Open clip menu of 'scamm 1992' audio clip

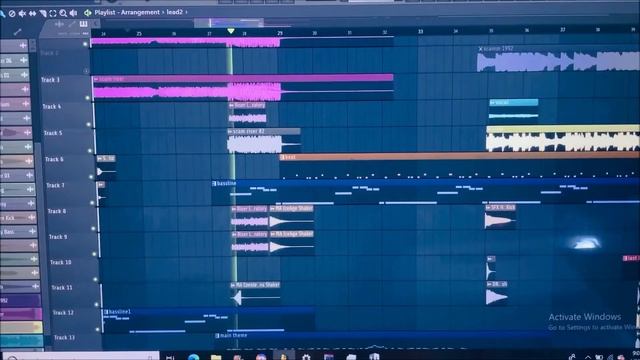(x=480, y=49)
